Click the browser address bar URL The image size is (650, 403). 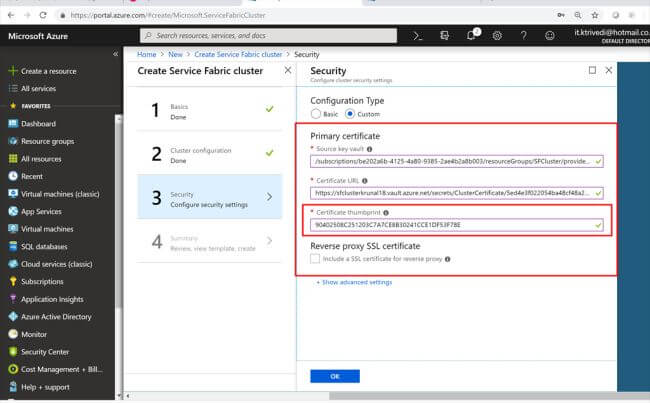tap(168, 15)
